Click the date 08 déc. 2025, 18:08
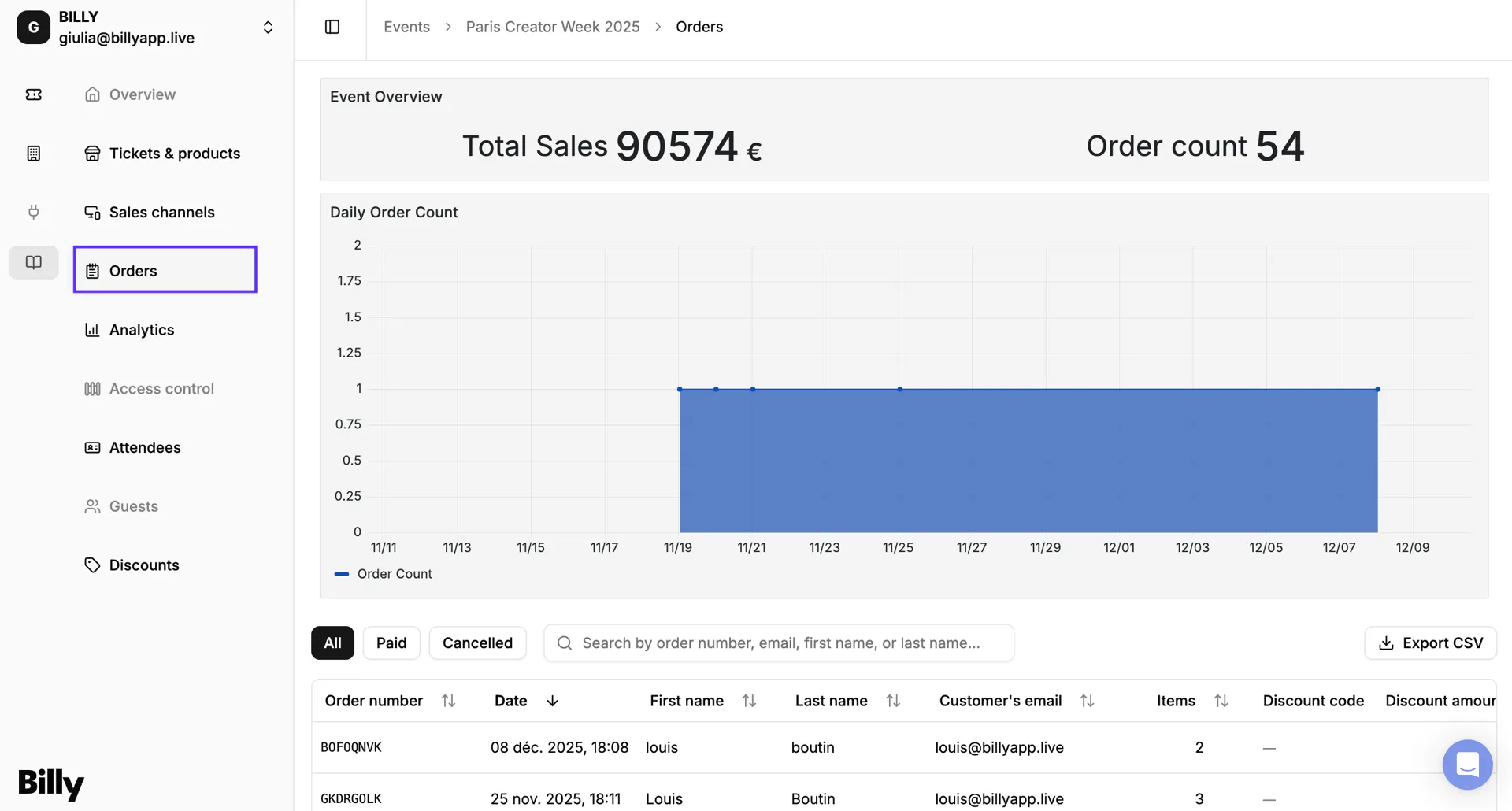1512x811 pixels. point(560,747)
